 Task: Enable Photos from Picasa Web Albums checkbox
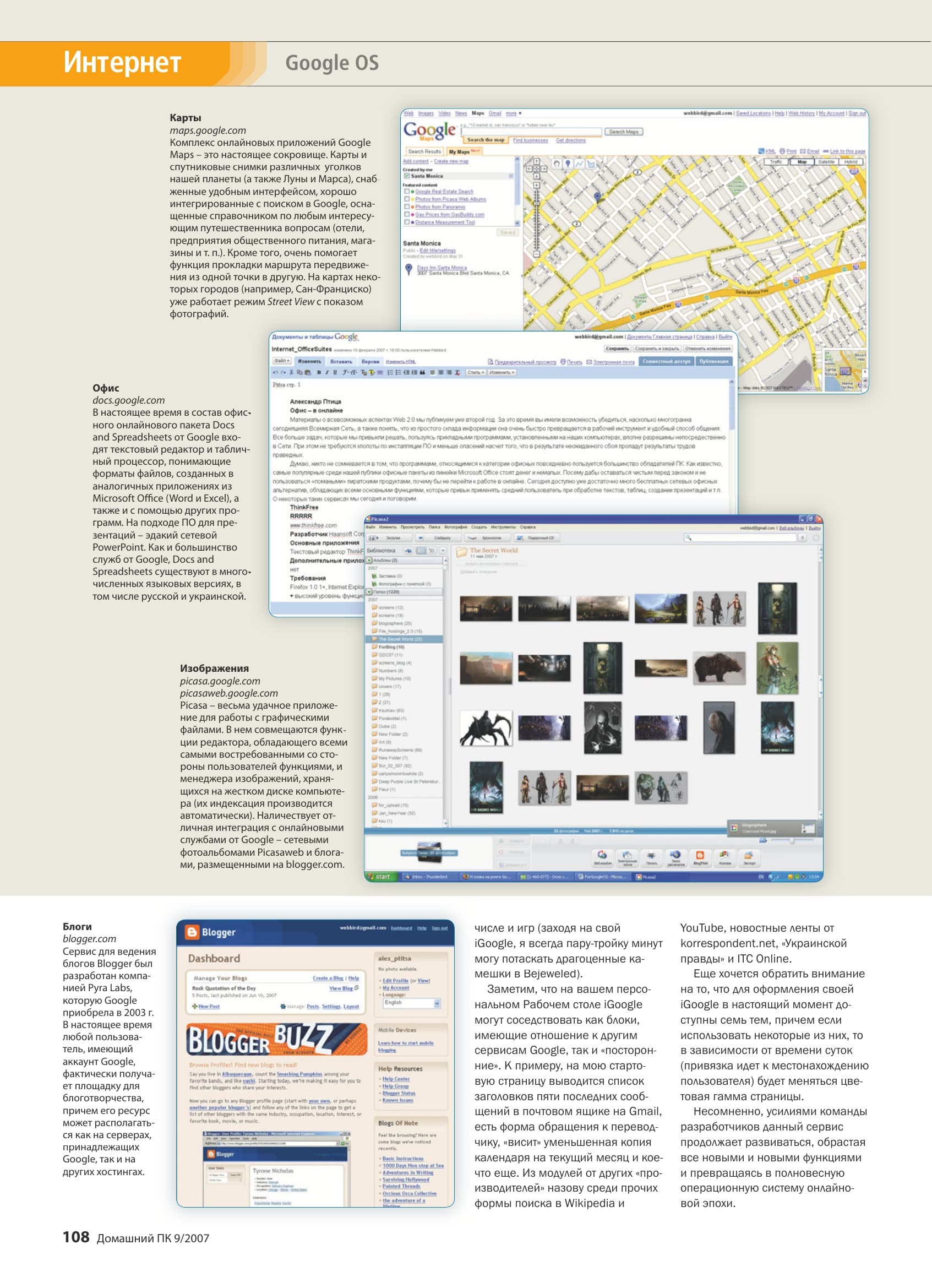point(407,199)
